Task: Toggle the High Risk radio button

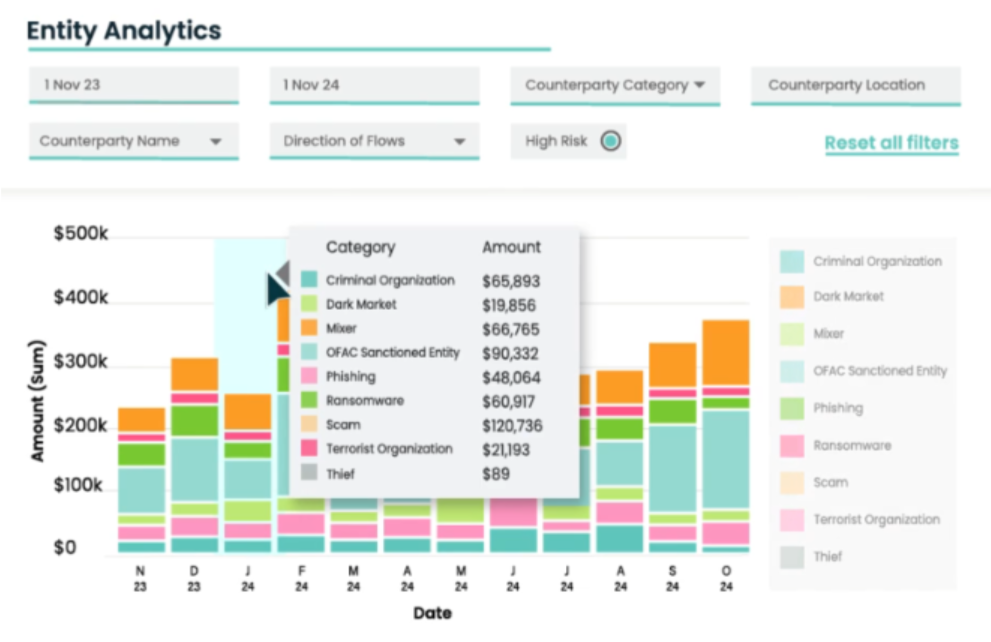Action: pyautogui.click(x=610, y=142)
